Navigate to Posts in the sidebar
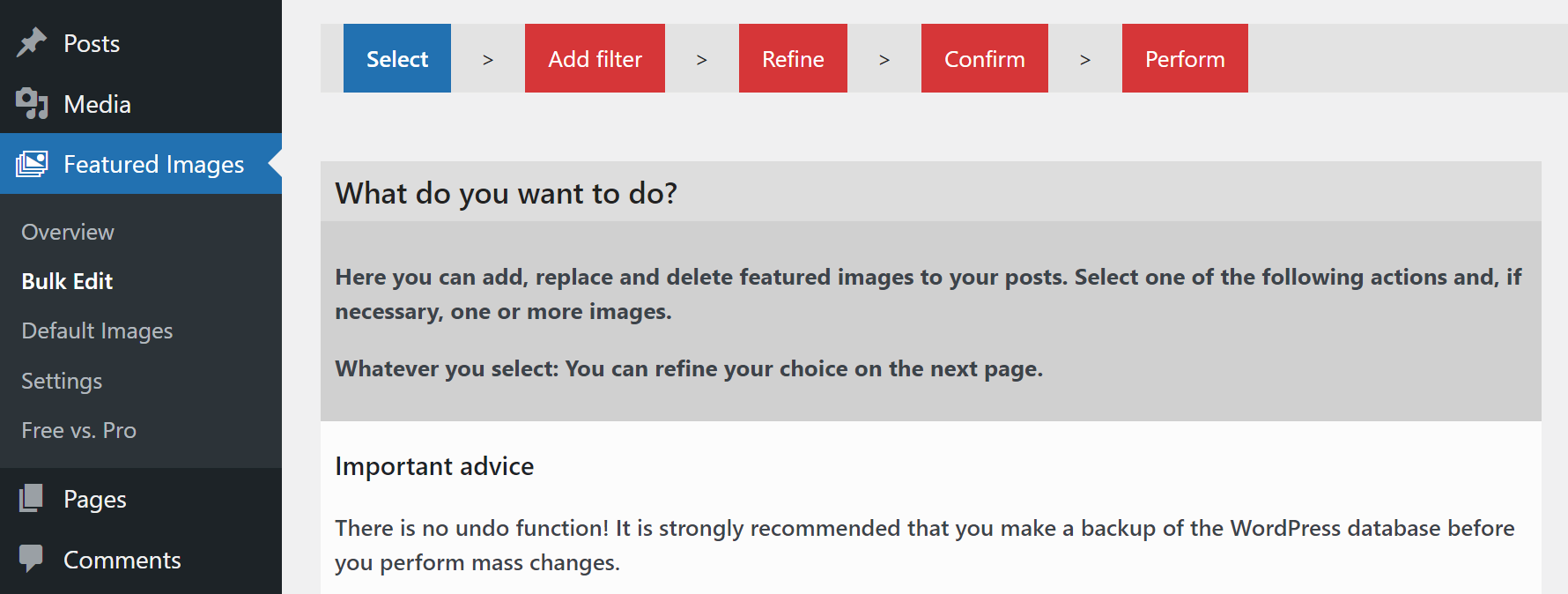This screenshot has height=594, width=1568. (x=91, y=42)
